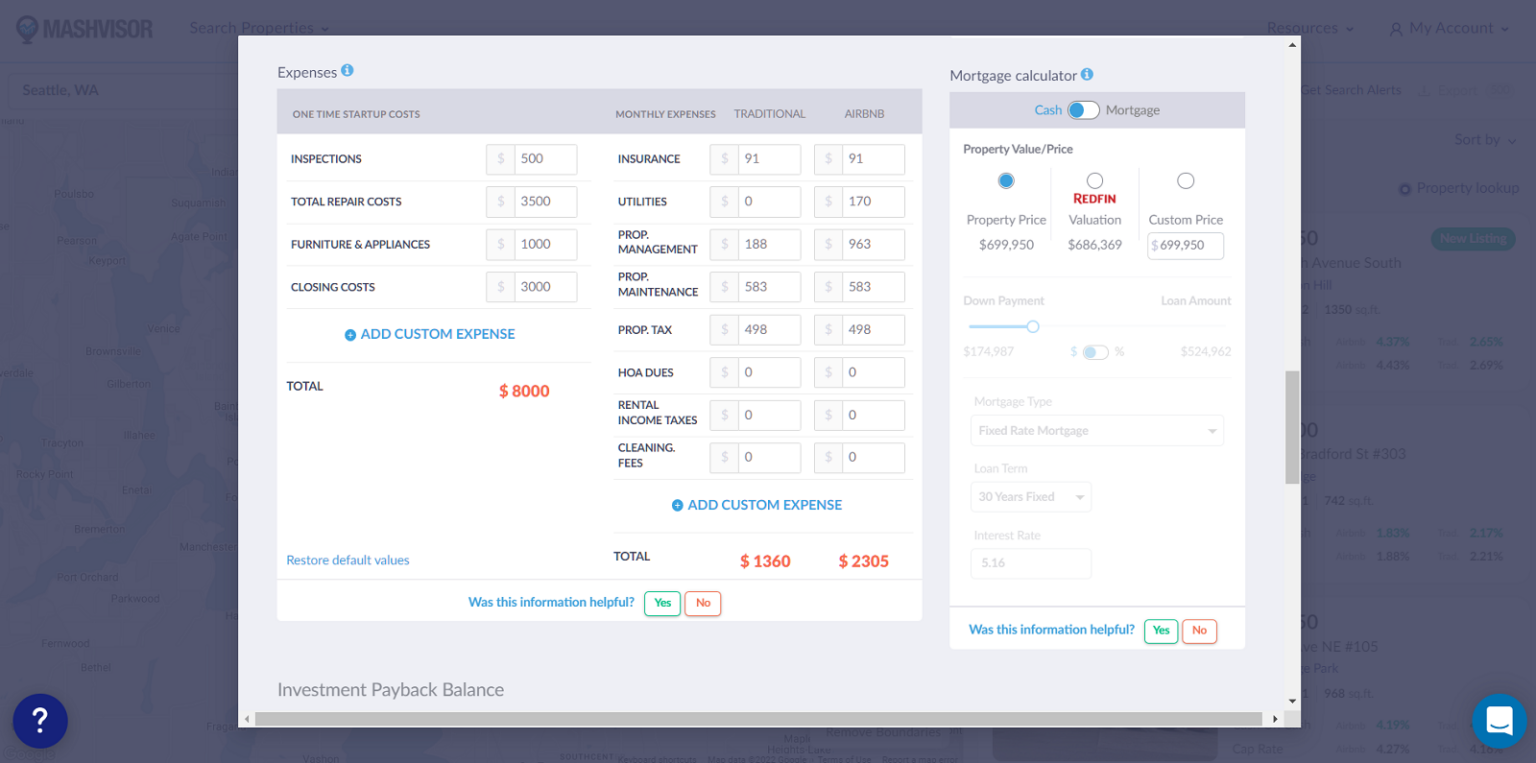Open the live chat bubble icon
Viewport: 1536px width, 763px height.
click(x=1499, y=720)
